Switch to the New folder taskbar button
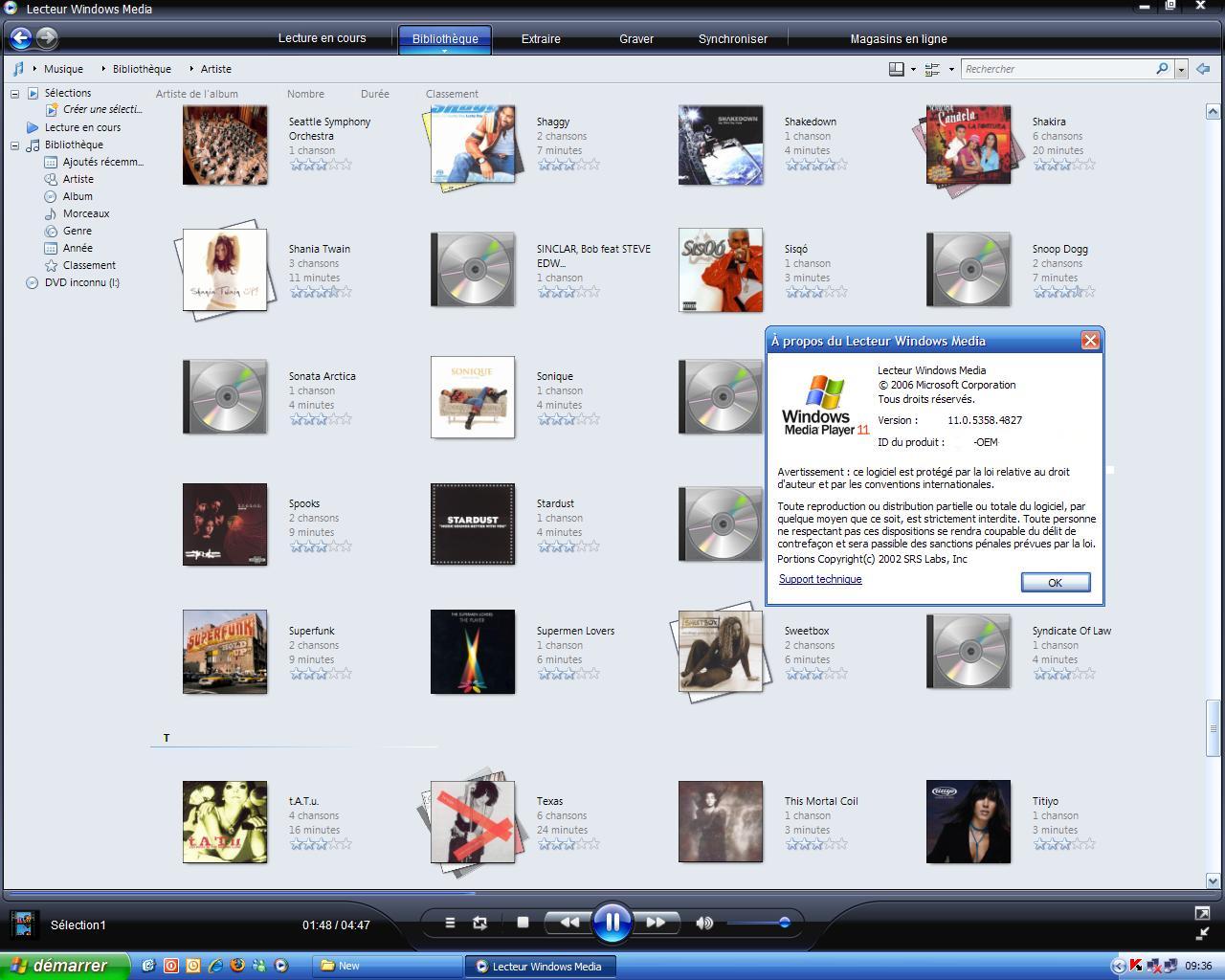Viewport: 1225px width, 980px height. pyautogui.click(x=387, y=966)
